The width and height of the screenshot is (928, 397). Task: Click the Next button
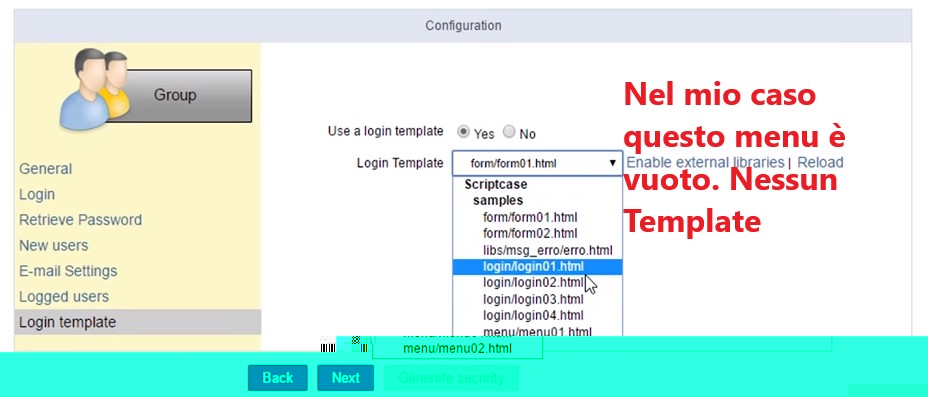pos(346,377)
